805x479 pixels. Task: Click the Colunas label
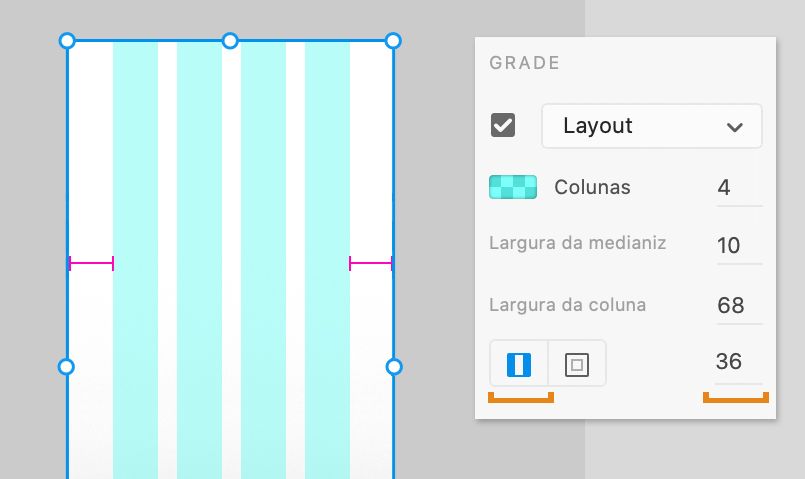592,187
